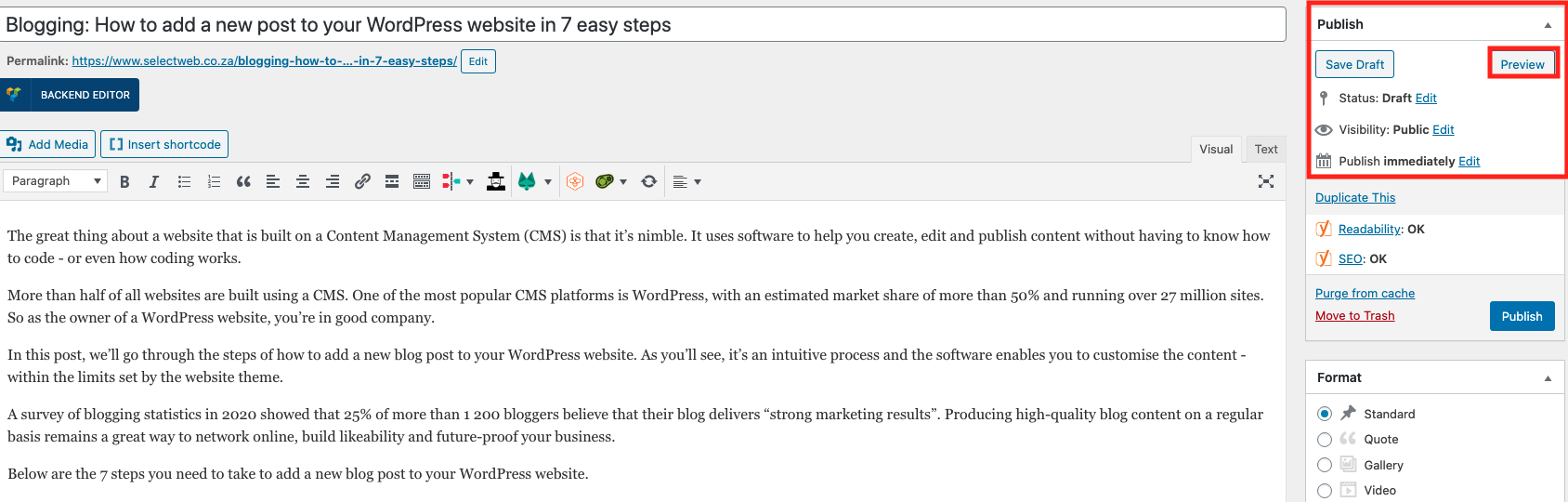Click the green fox toolbar icon
This screenshot has width=1568, height=502.
[527, 181]
